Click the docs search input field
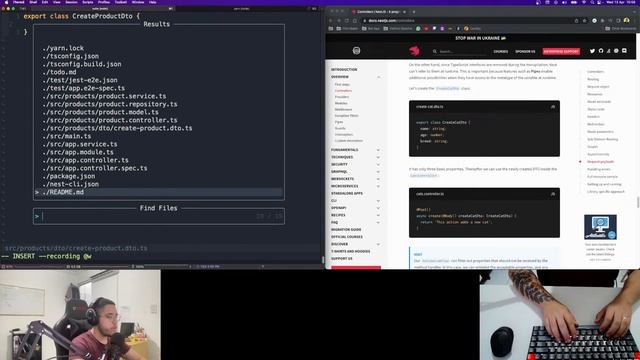This screenshot has width=640, height=360. tap(461, 51)
